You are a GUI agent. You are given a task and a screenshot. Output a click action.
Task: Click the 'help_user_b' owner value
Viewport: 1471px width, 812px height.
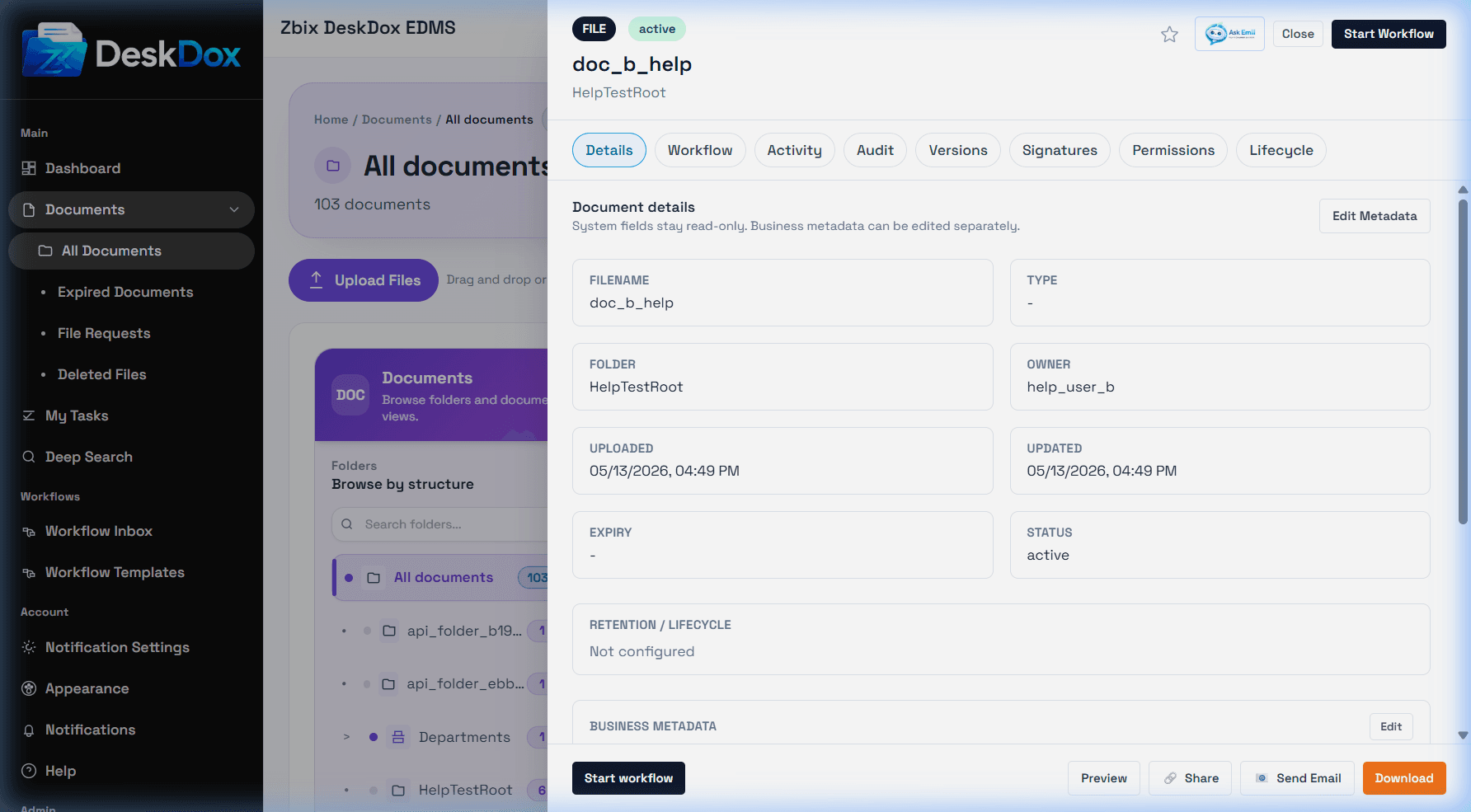click(x=1070, y=387)
